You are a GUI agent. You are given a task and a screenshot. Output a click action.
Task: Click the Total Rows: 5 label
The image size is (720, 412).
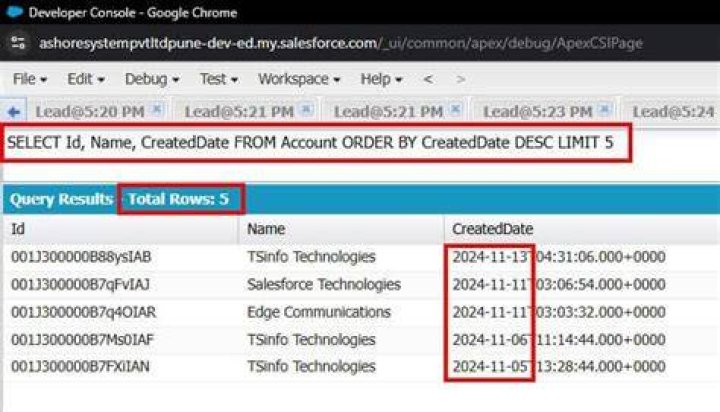178,199
